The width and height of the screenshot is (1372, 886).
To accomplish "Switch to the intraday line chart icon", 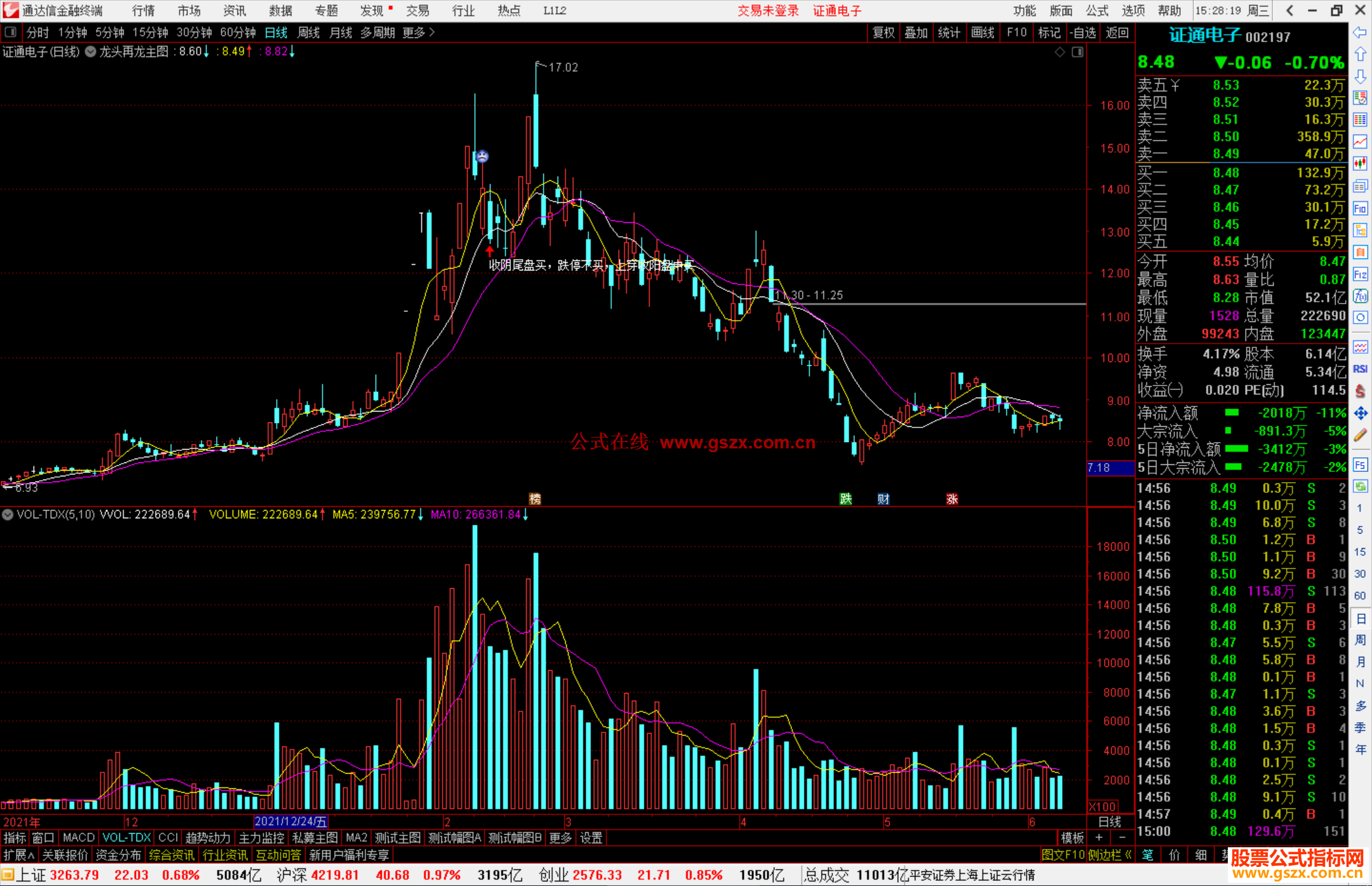I will [1360, 142].
